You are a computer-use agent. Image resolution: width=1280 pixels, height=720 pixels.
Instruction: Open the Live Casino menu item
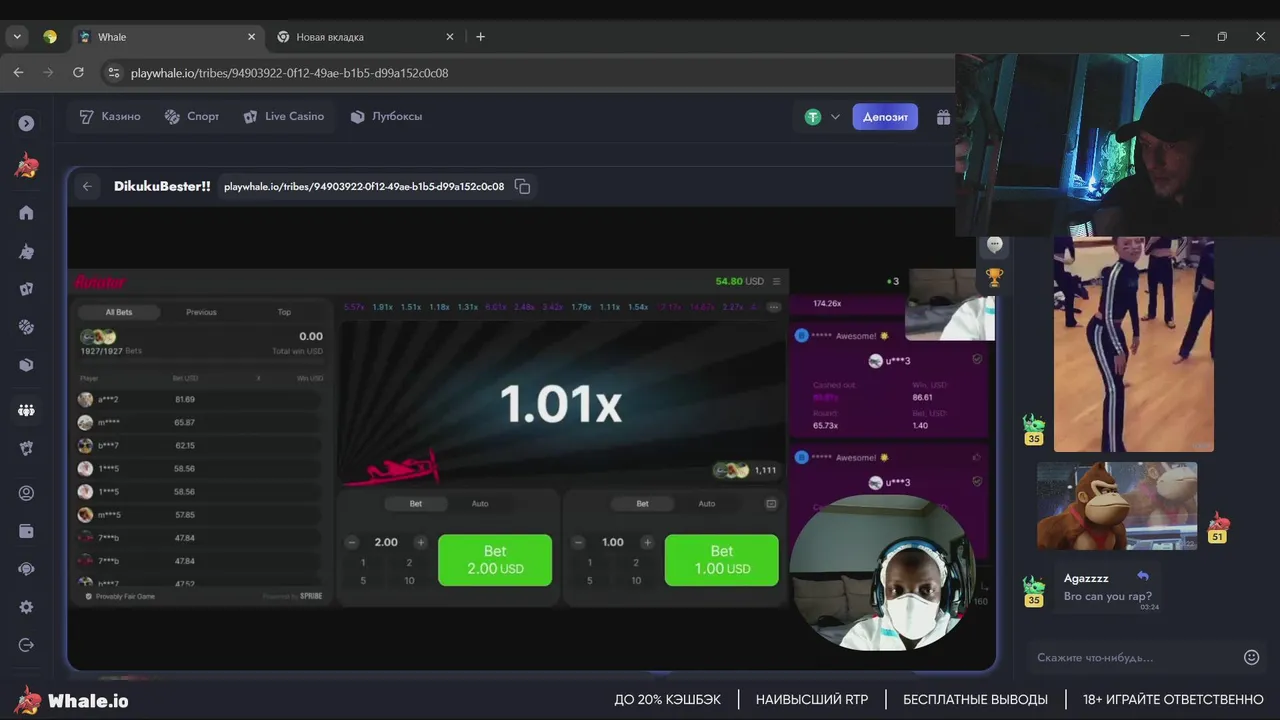[284, 117]
